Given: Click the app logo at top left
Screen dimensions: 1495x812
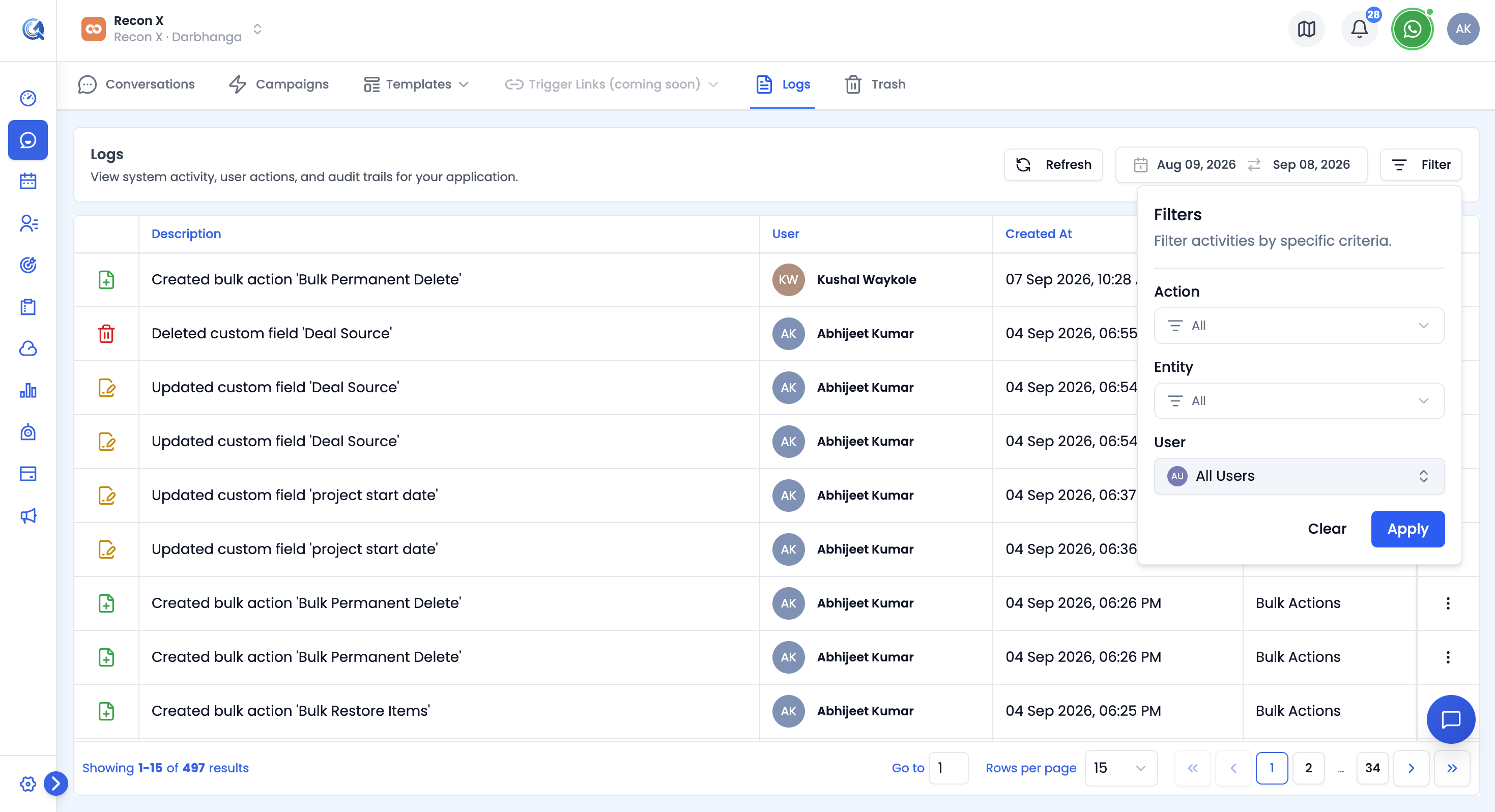Looking at the screenshot, I should (x=33, y=29).
